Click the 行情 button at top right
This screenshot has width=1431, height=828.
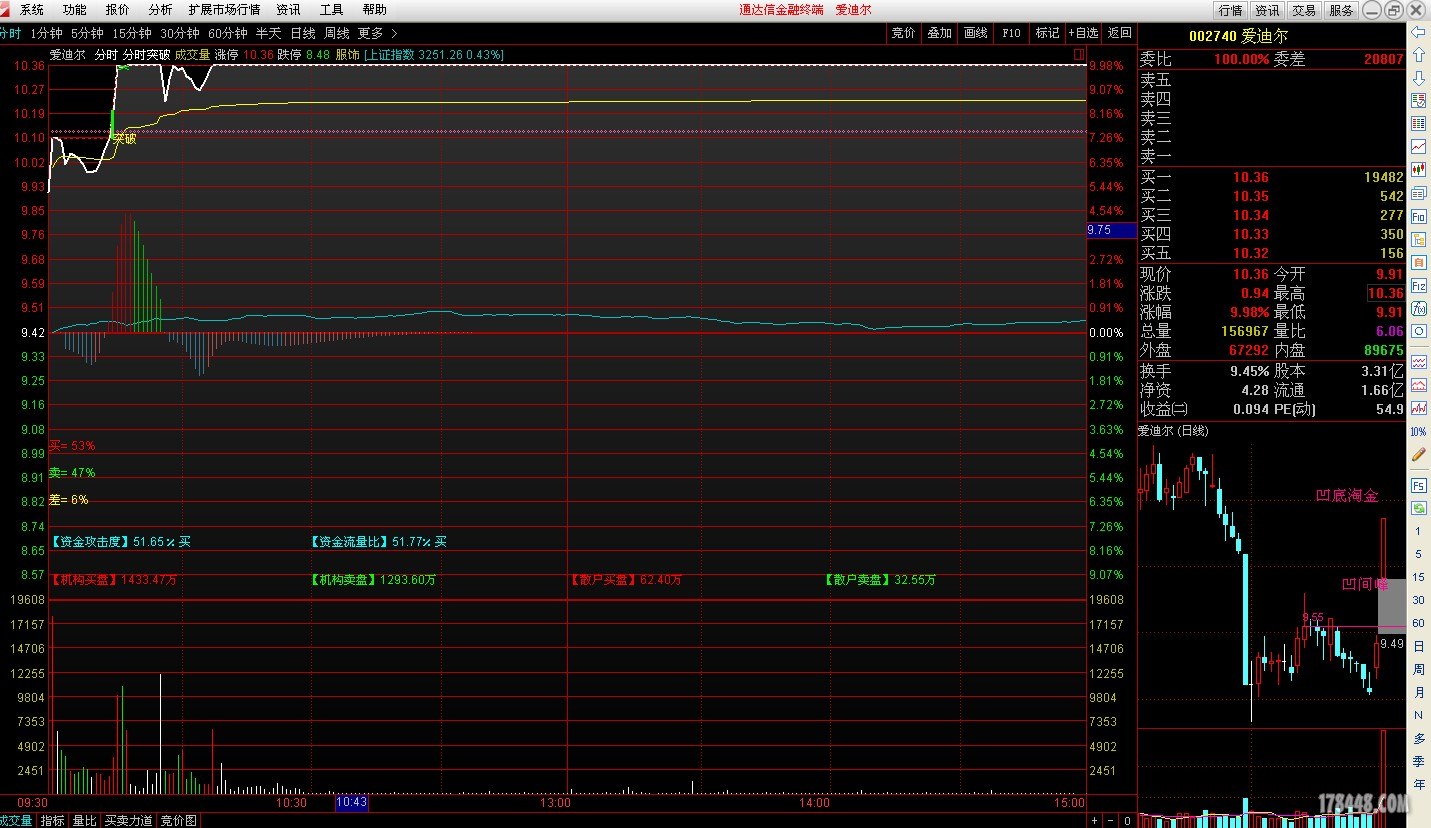pyautogui.click(x=1230, y=10)
